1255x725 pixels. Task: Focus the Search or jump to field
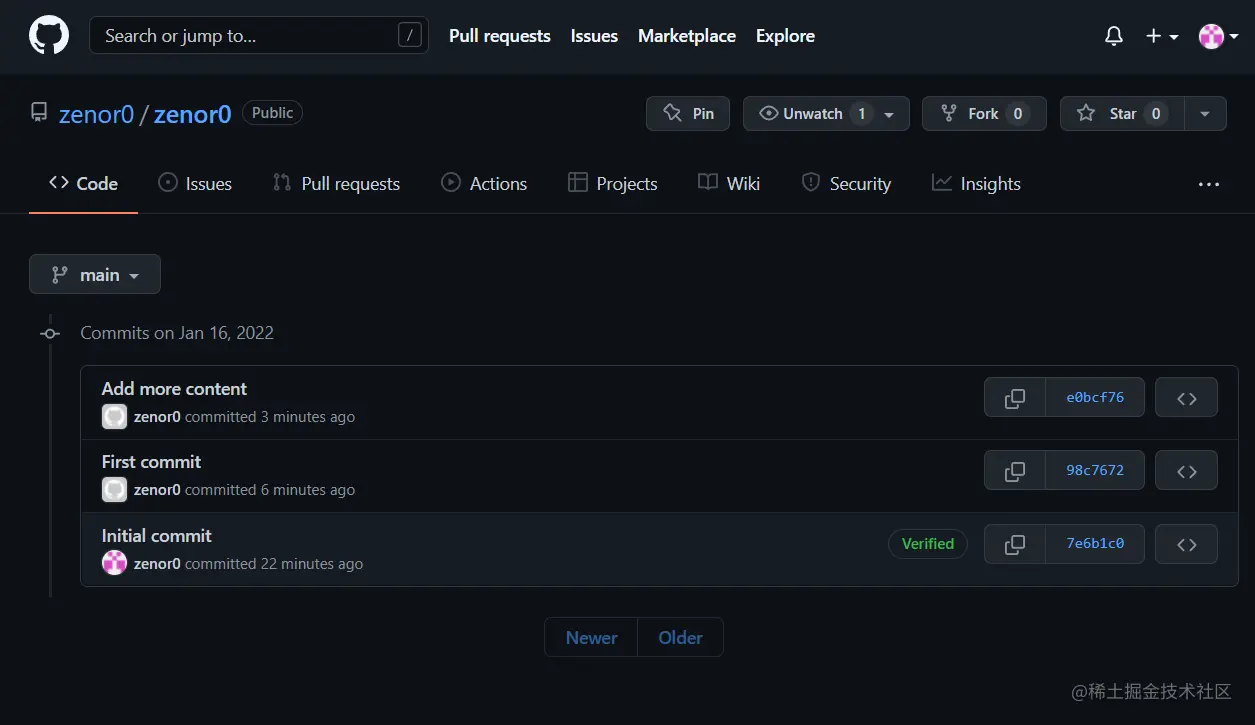[258, 36]
